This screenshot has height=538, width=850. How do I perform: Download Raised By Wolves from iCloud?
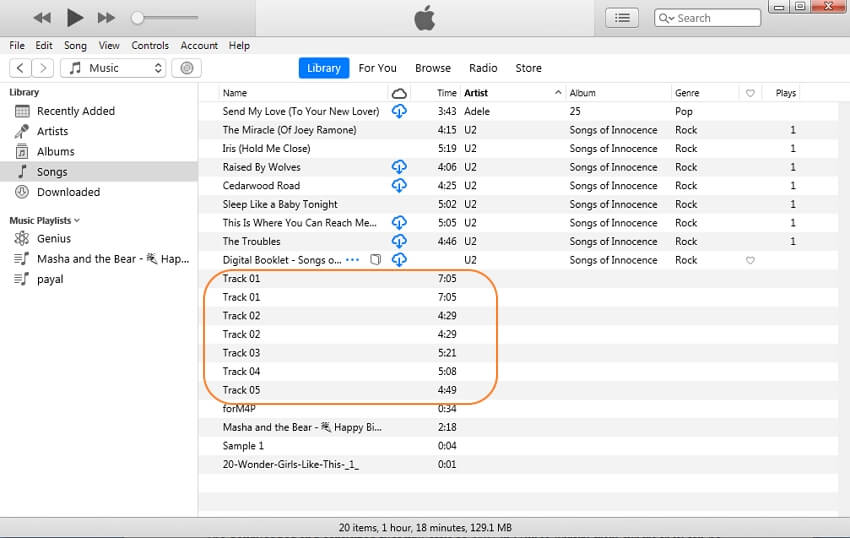(x=400, y=167)
